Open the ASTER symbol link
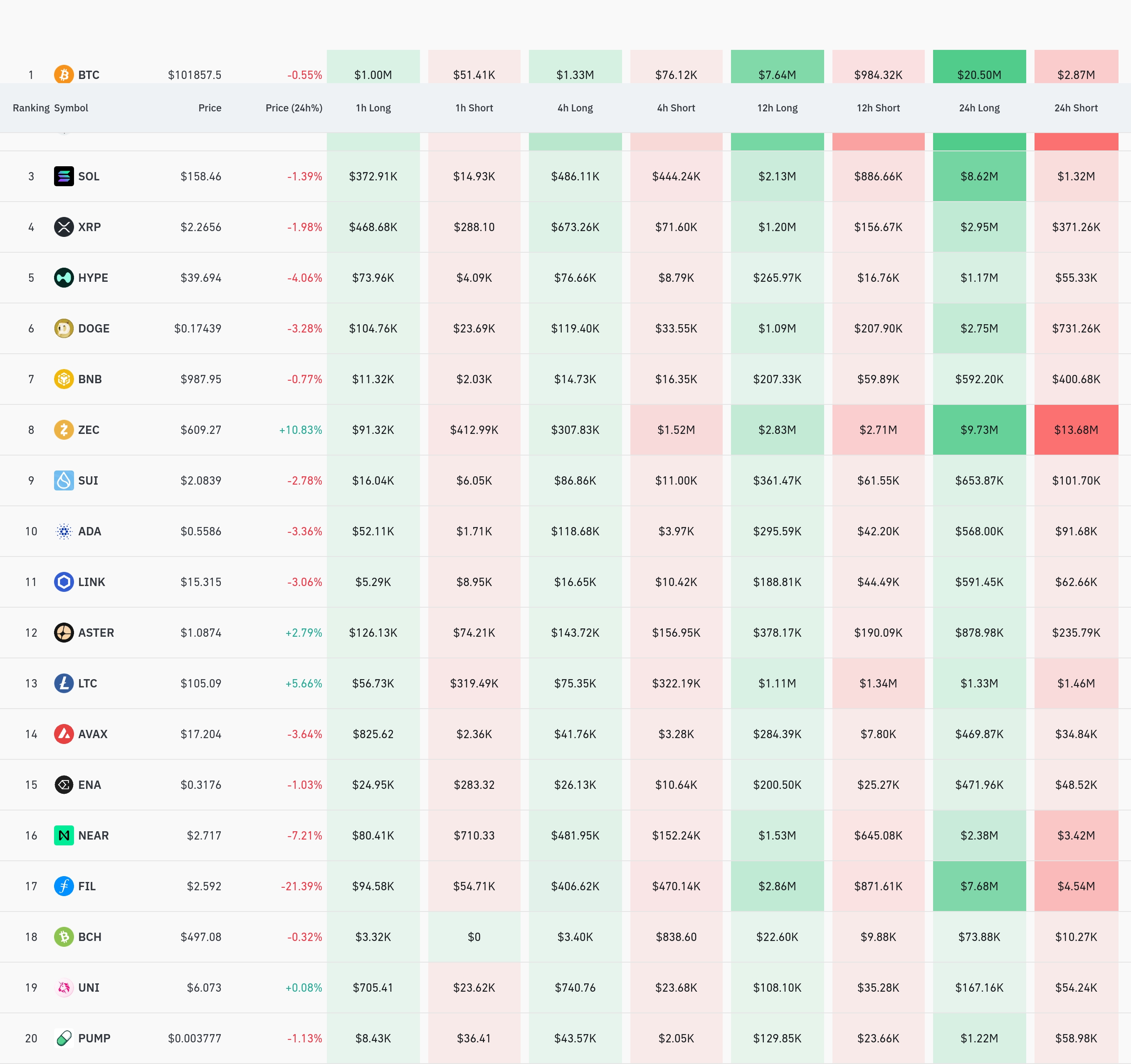The width and height of the screenshot is (1131, 1064). 96,632
